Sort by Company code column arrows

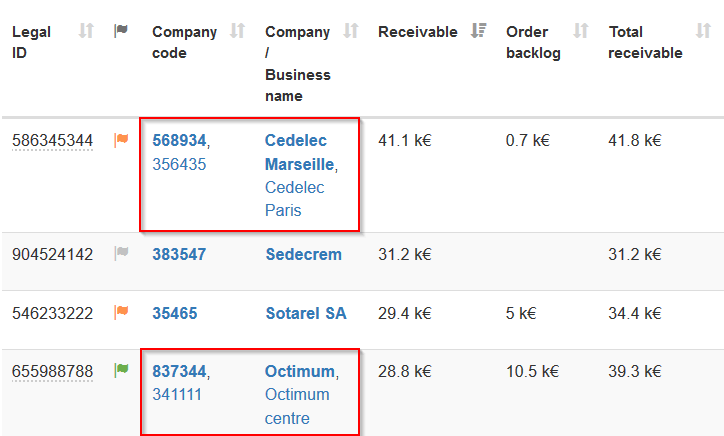pos(237,31)
